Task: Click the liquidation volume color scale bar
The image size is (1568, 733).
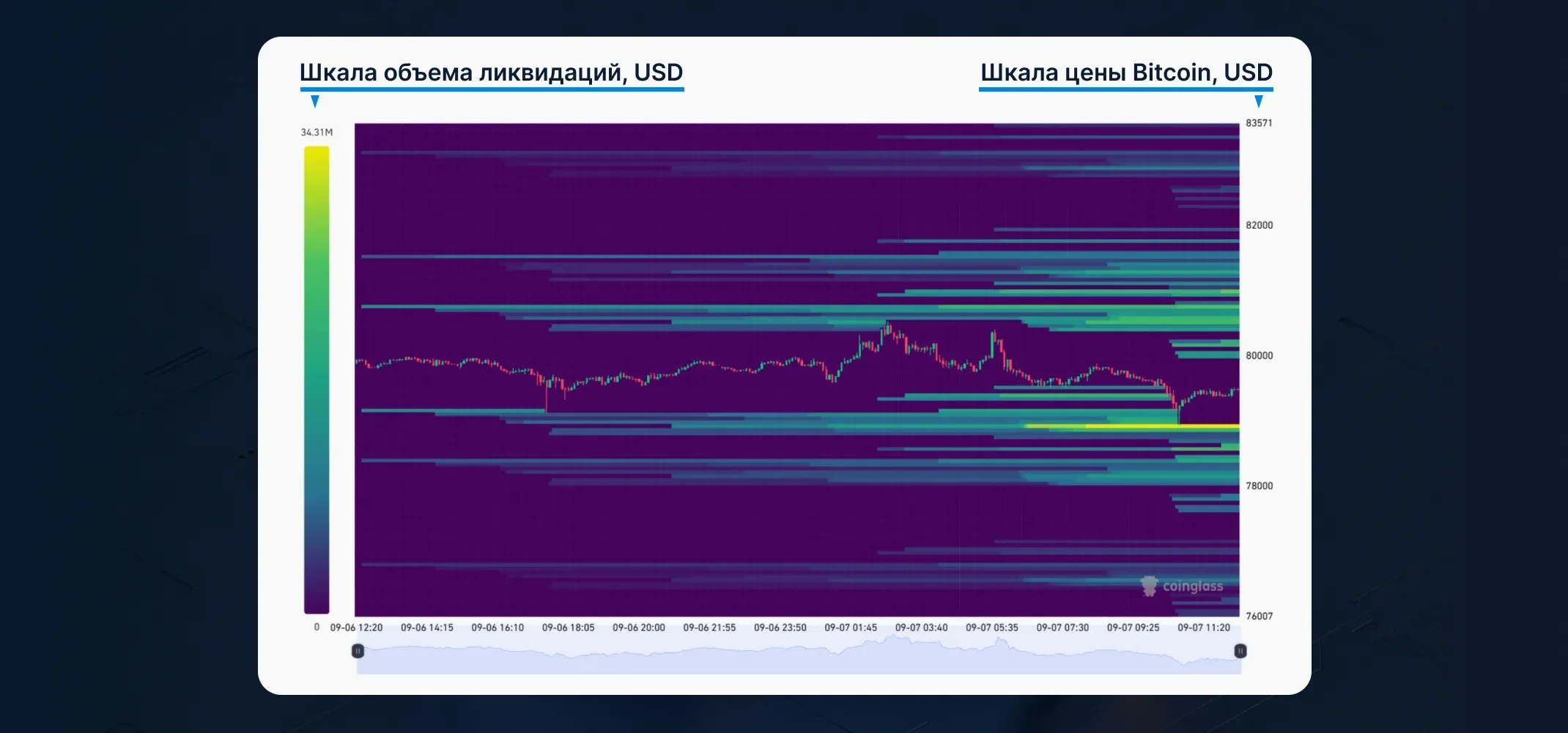Action: pyautogui.click(x=317, y=380)
